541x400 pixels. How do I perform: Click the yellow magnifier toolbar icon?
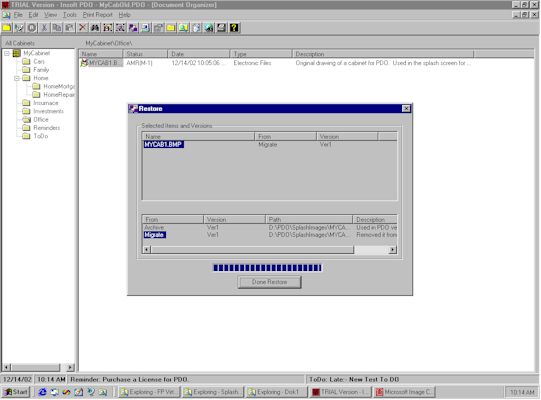coord(184,28)
